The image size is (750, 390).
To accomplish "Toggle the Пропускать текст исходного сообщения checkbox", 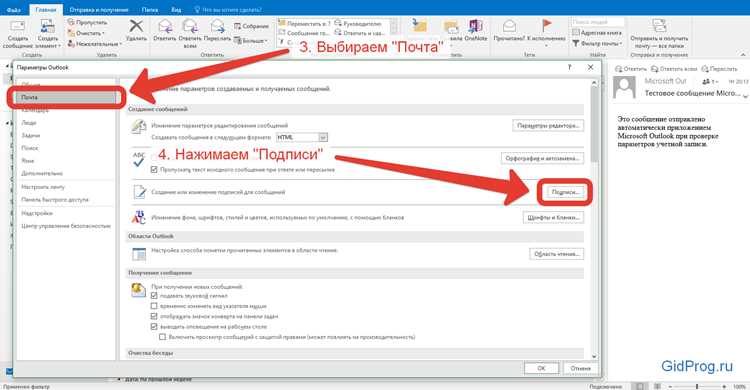I will point(154,169).
